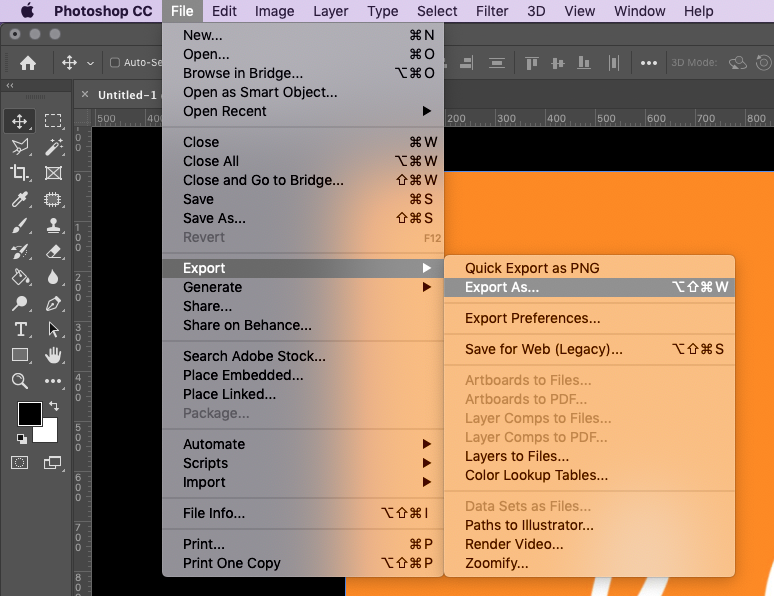Activate the Hand tool
The height and width of the screenshot is (596, 774).
point(53,355)
